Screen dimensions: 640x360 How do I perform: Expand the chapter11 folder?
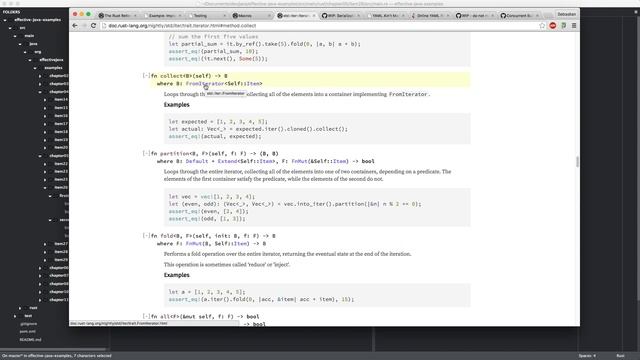pos(40,300)
